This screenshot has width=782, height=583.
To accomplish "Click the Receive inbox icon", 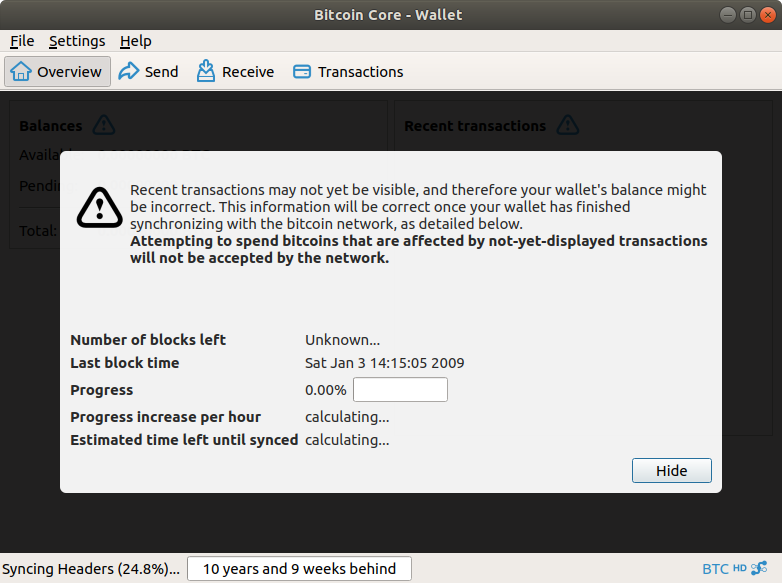I will point(205,71).
